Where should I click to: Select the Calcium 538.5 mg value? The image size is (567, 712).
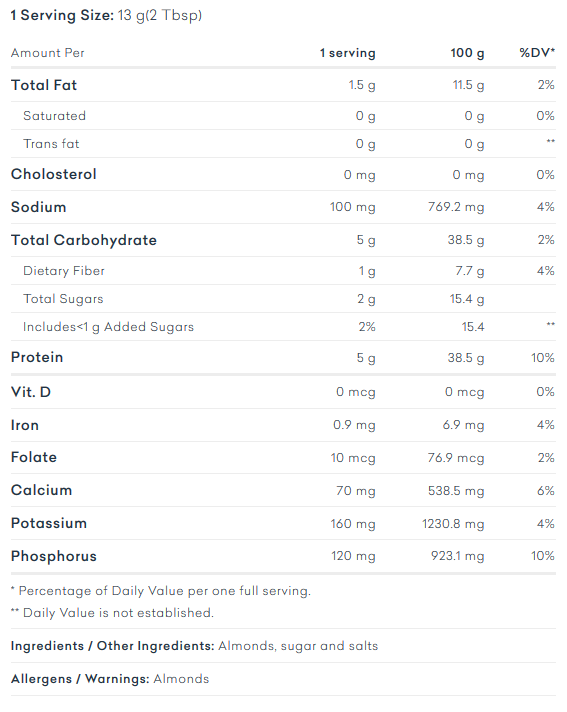point(456,491)
